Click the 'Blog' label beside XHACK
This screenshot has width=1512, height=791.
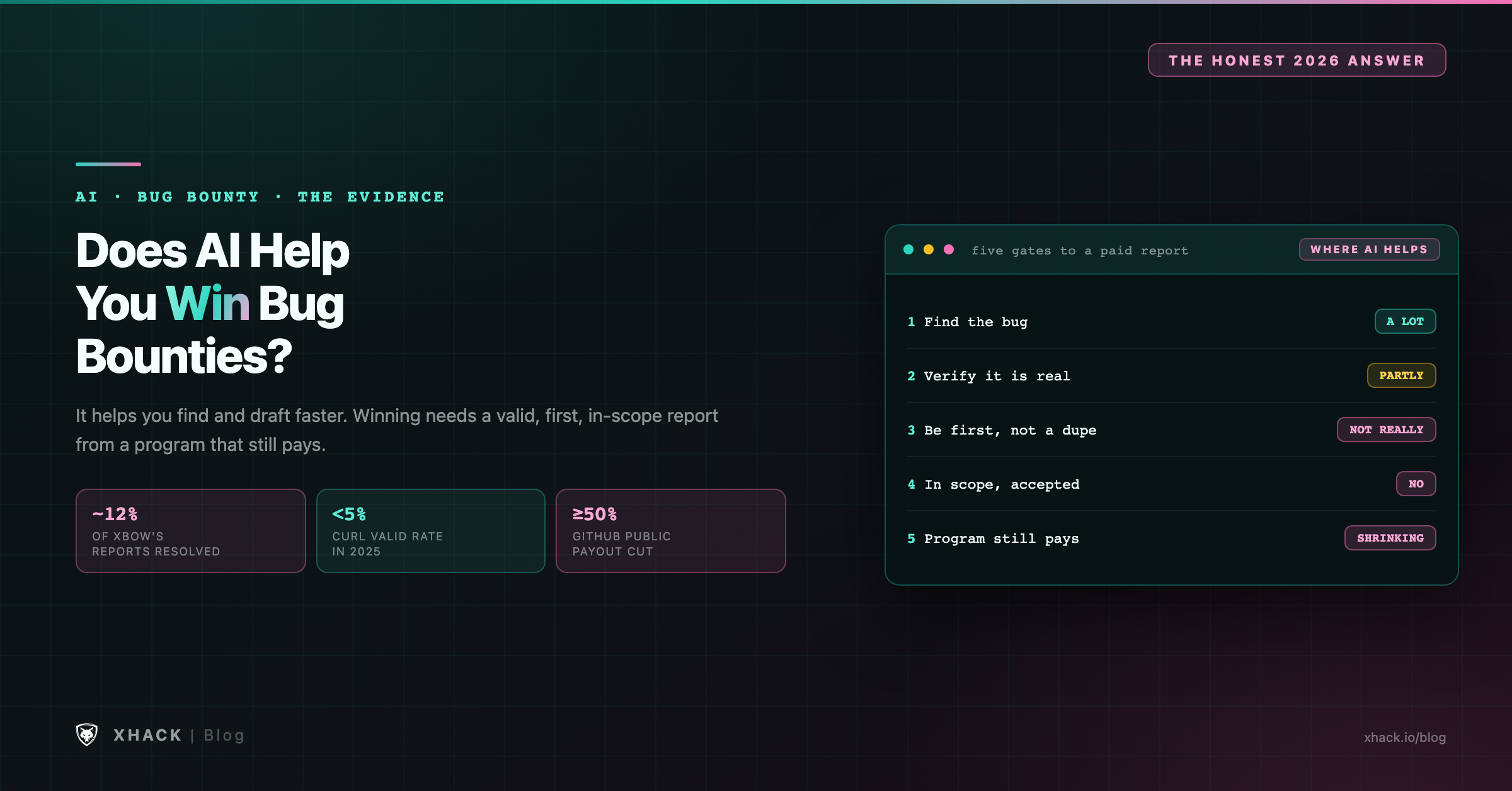(x=224, y=735)
